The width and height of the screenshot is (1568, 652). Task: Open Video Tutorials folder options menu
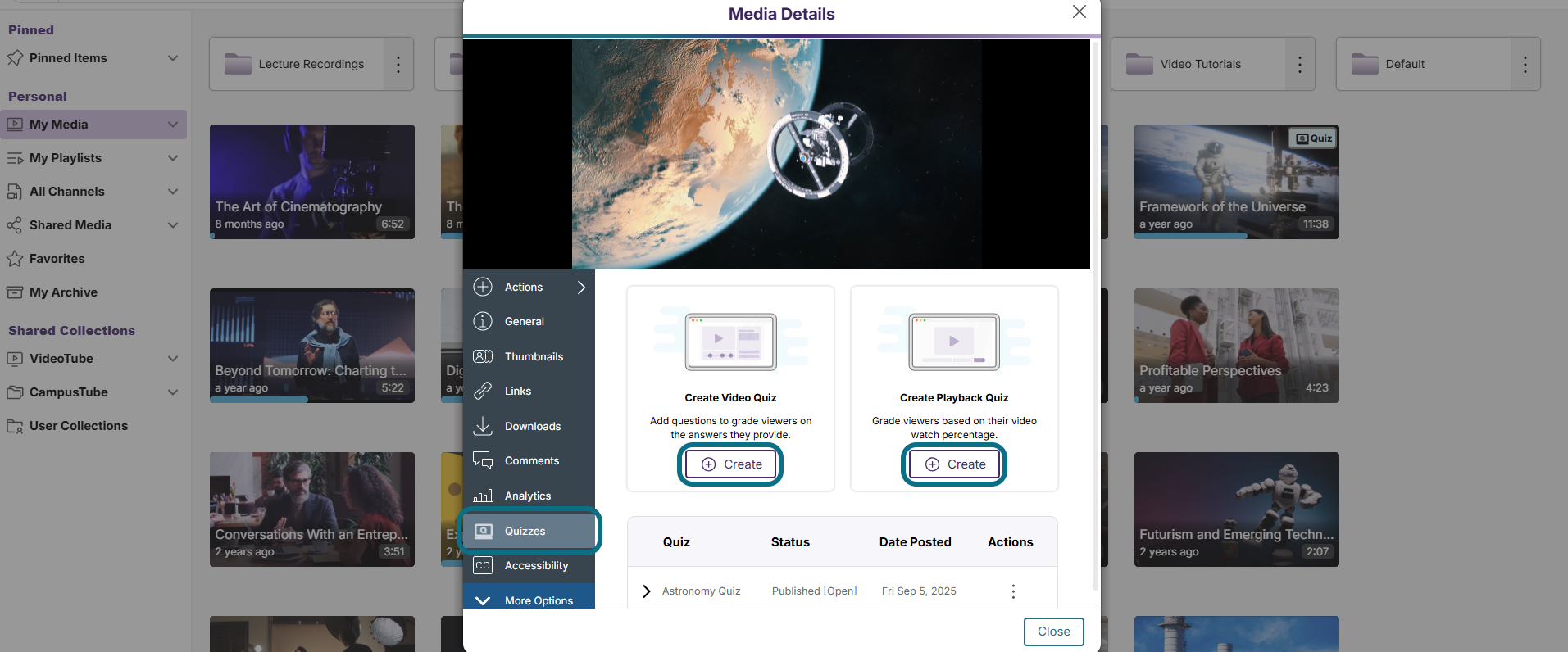tap(1300, 64)
